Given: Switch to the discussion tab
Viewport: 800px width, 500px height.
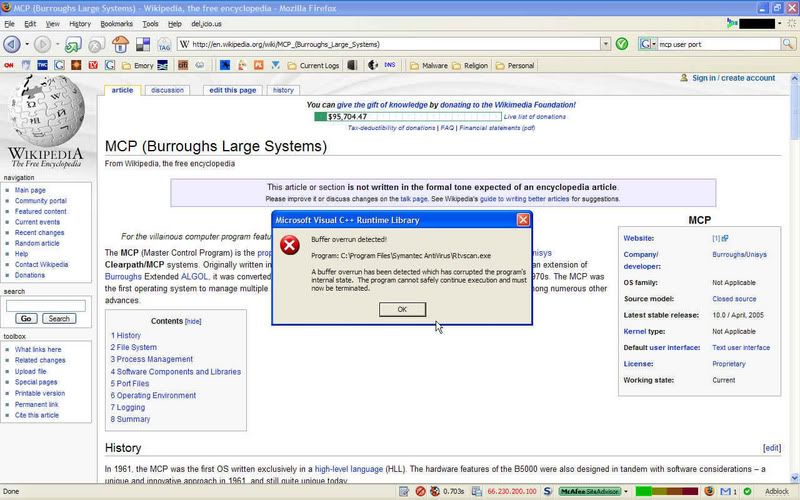Looking at the screenshot, I should (167, 90).
